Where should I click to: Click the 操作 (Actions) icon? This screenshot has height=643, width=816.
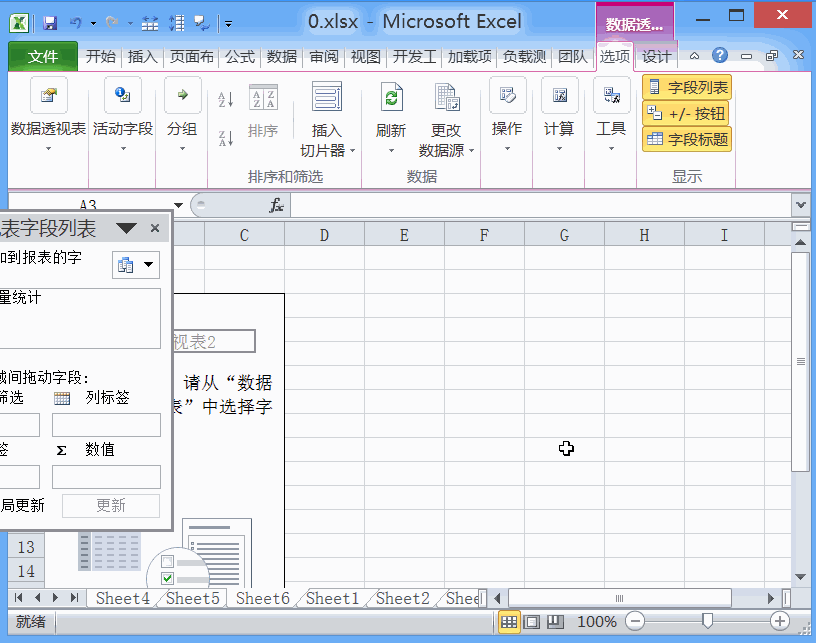tap(507, 95)
